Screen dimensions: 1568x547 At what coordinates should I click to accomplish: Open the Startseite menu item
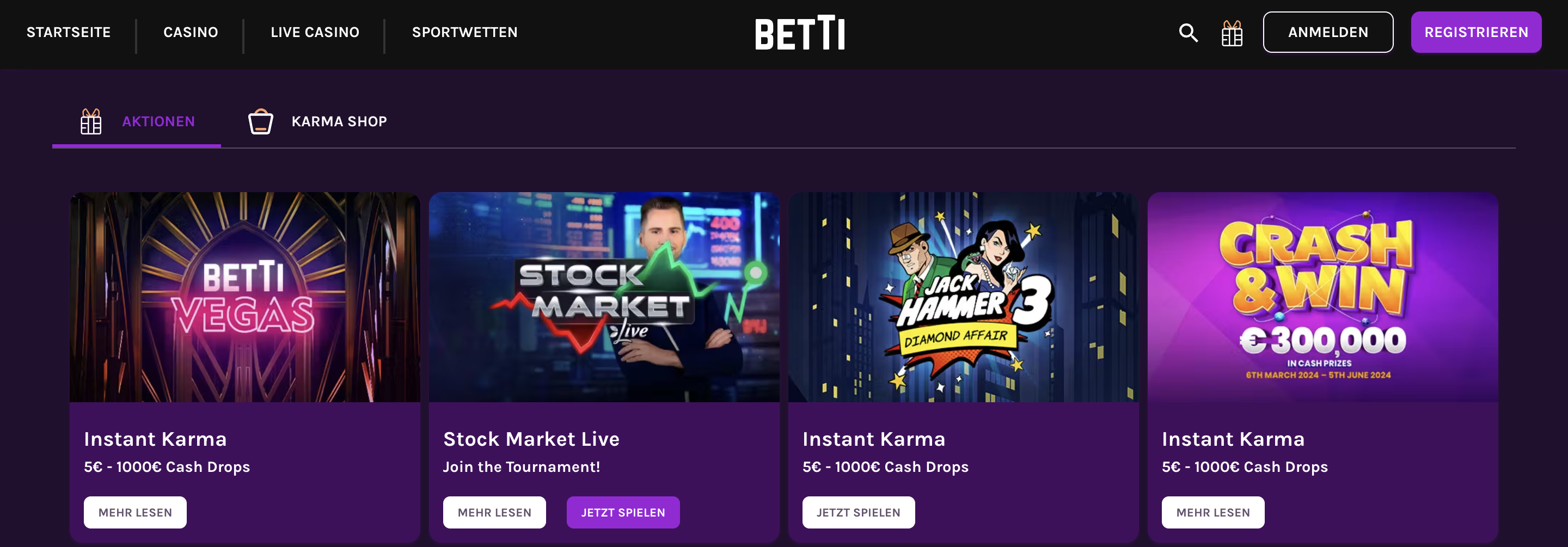68,32
